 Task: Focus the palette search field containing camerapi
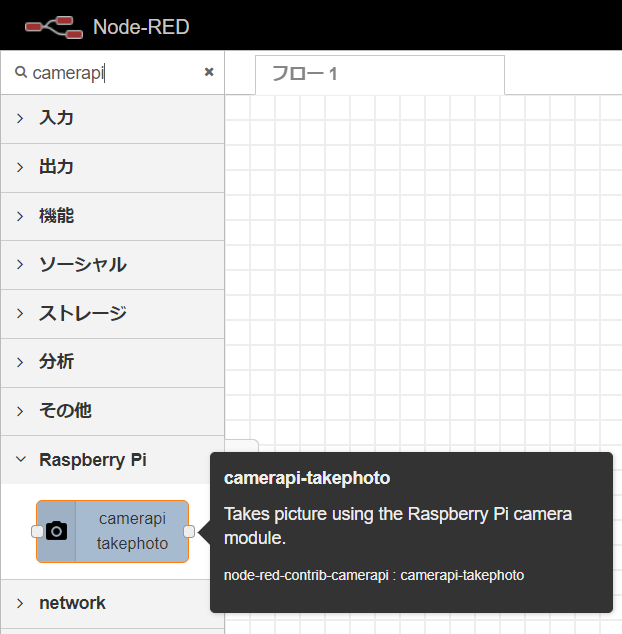click(113, 73)
